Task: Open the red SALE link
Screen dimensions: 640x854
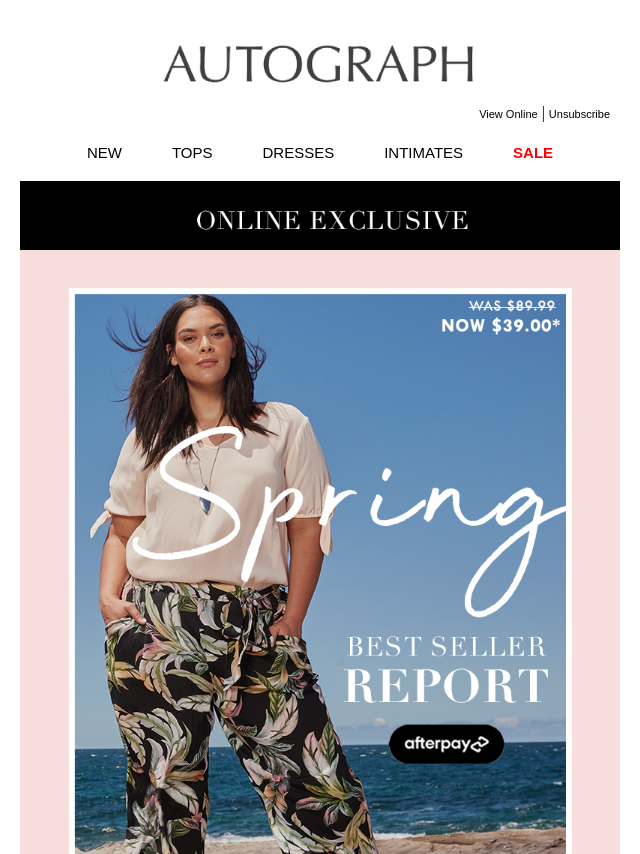Action: (x=533, y=153)
